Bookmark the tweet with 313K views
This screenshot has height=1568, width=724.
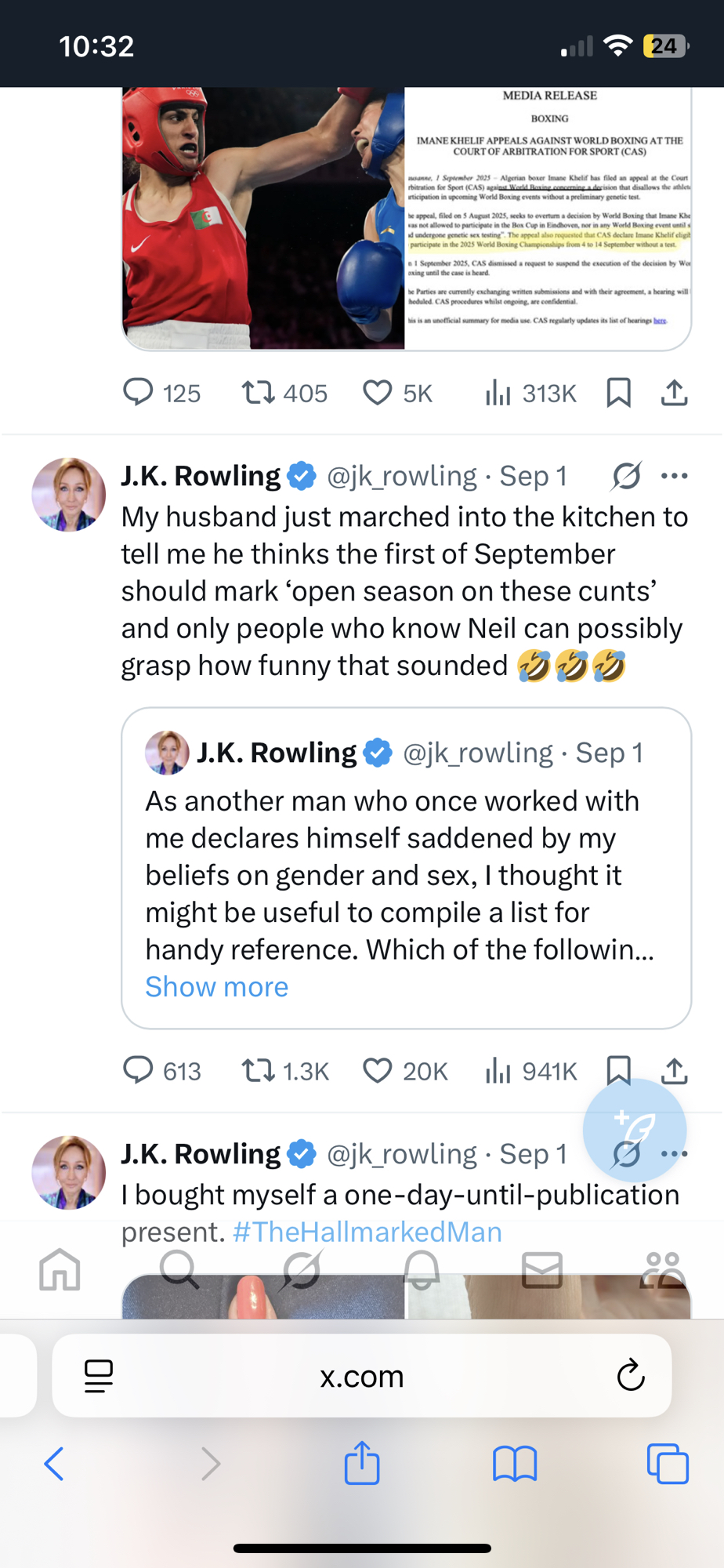click(618, 393)
